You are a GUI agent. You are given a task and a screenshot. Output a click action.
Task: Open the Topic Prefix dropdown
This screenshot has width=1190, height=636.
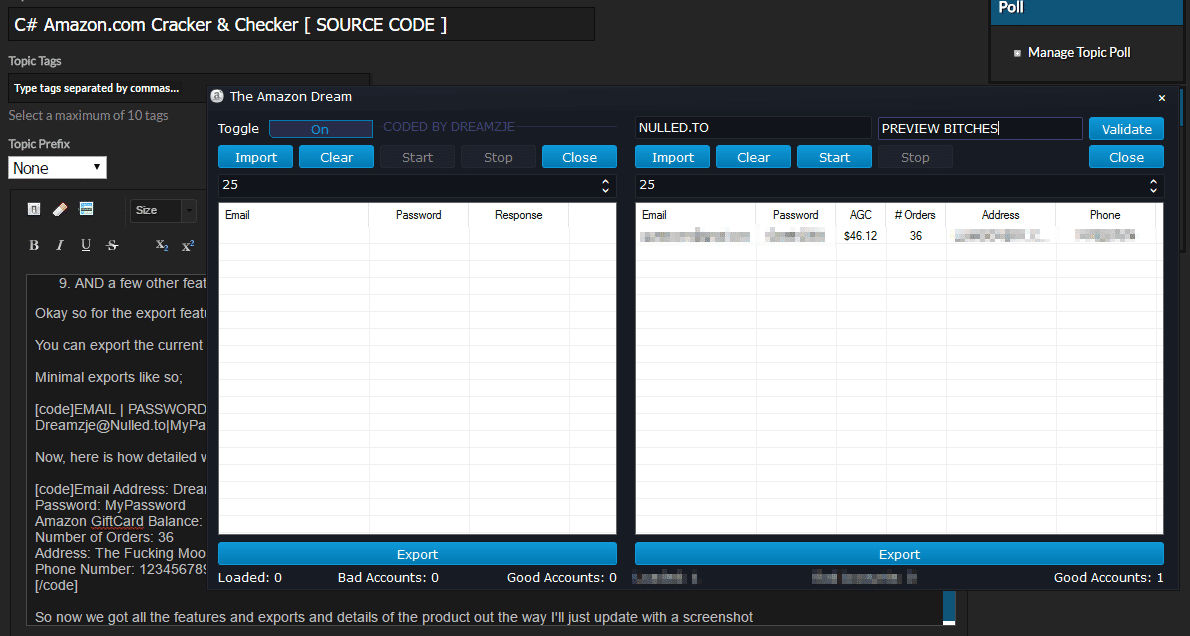pyautogui.click(x=57, y=168)
